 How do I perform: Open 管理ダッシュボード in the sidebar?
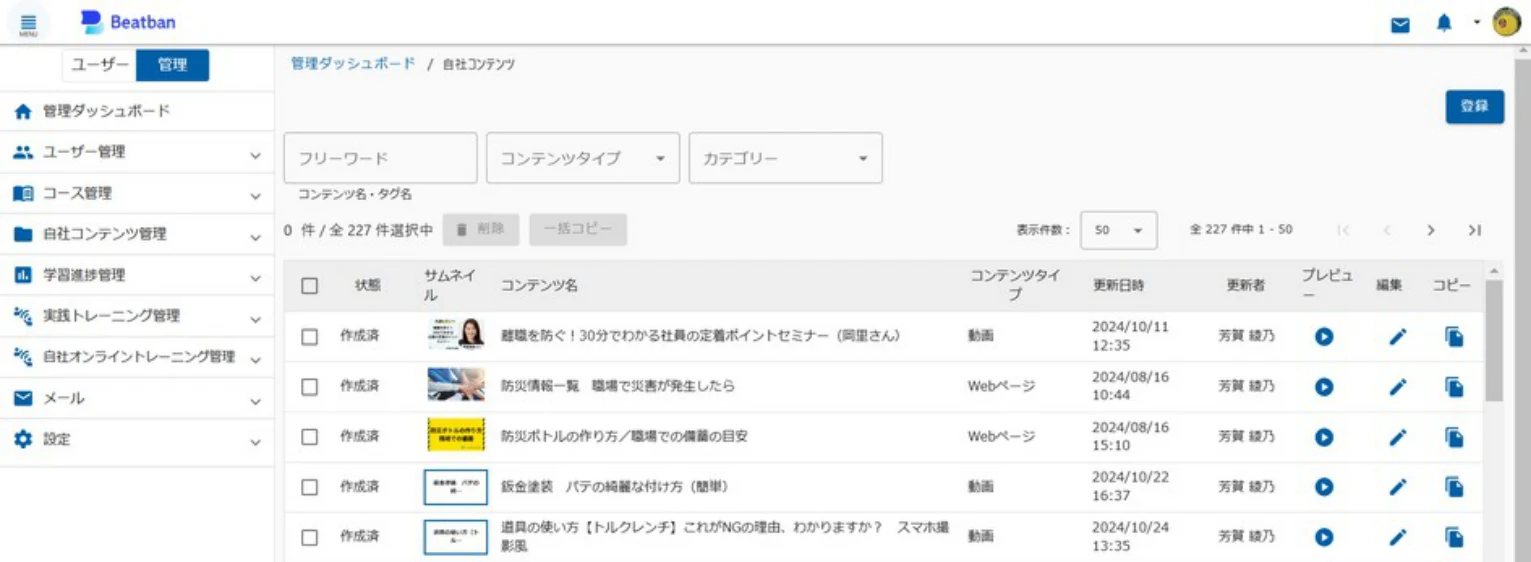pos(137,111)
